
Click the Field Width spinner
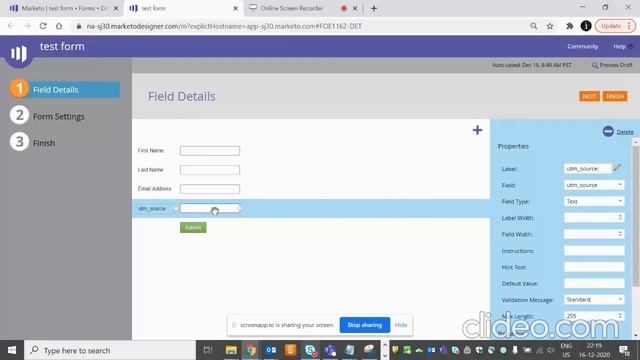pos(620,234)
